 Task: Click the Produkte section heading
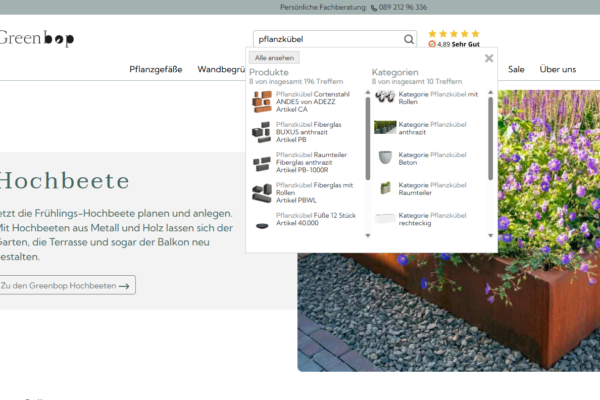[x=269, y=72]
